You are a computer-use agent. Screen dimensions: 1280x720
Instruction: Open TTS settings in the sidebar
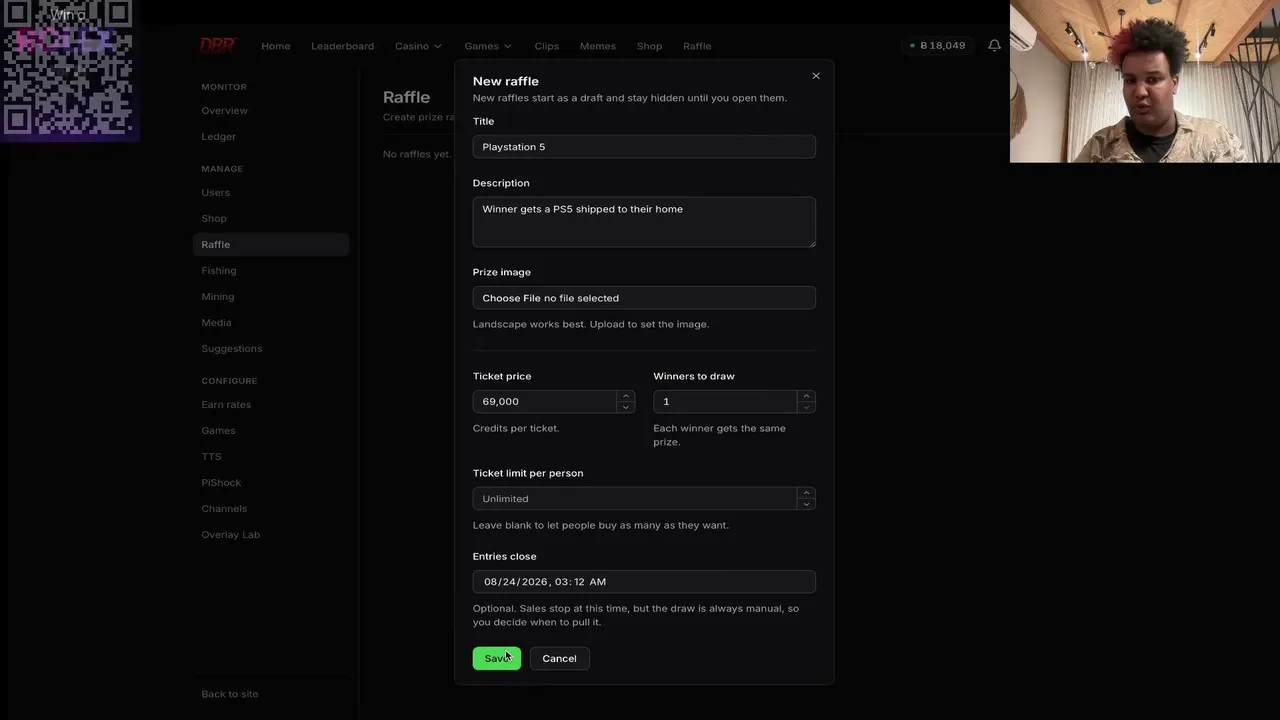[x=211, y=457]
